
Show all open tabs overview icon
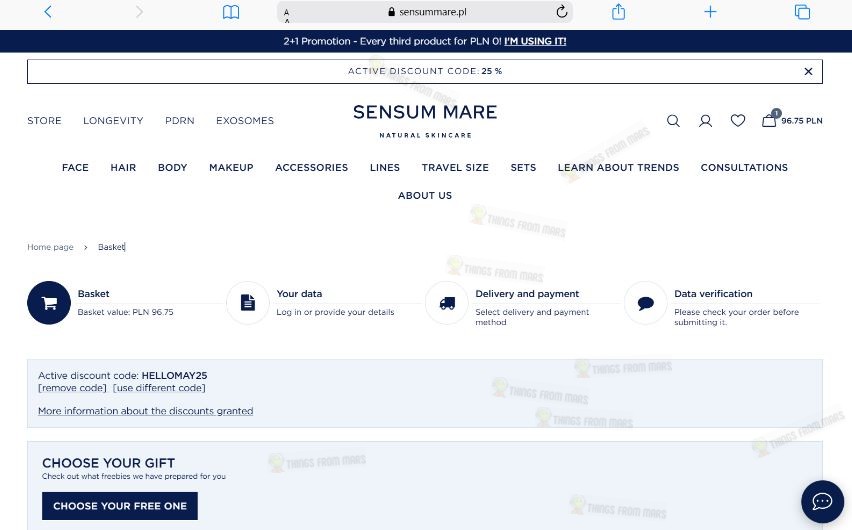coord(802,11)
